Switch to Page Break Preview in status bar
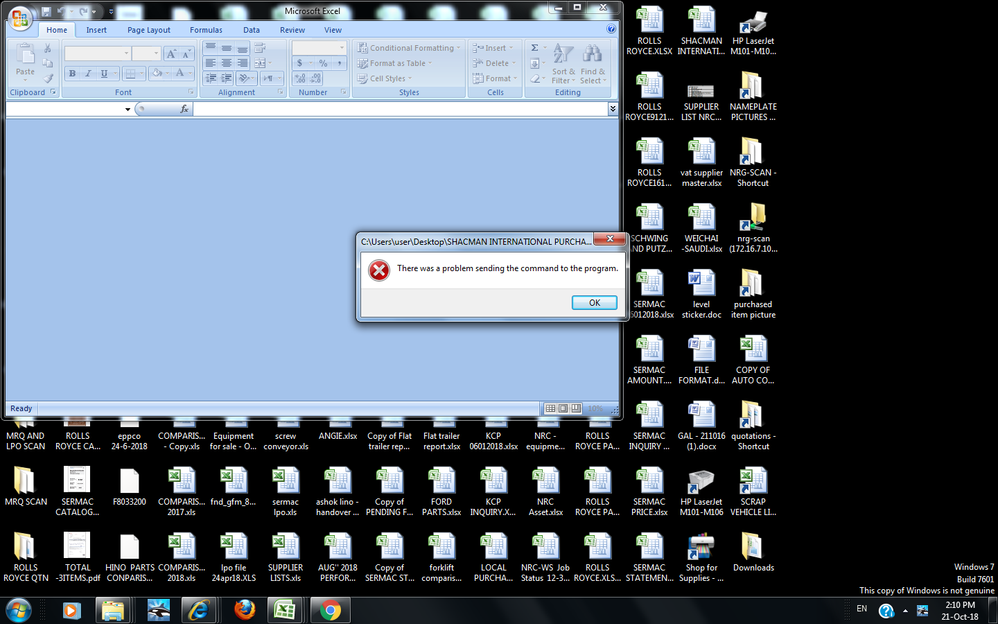This screenshot has height=624, width=998. [x=575, y=408]
